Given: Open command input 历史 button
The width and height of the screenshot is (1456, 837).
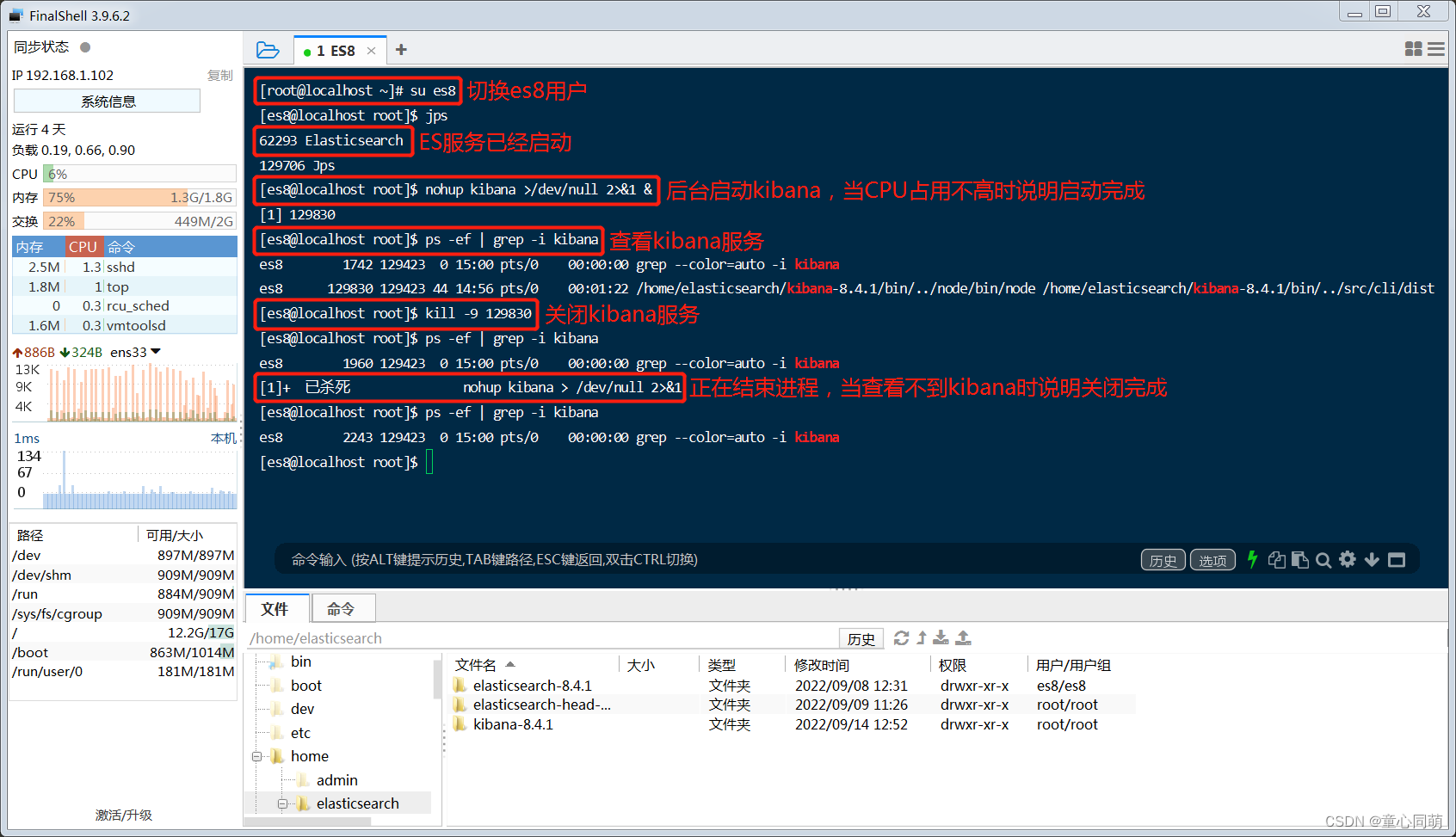Looking at the screenshot, I should [1163, 560].
